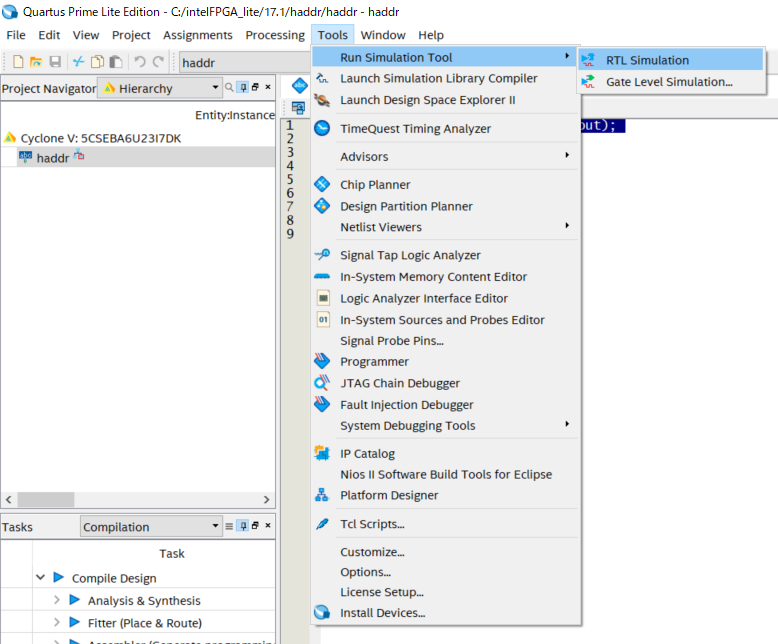Float the Tasks panel window
Image resolution: width=778 pixels, height=644 pixels.
point(255,525)
